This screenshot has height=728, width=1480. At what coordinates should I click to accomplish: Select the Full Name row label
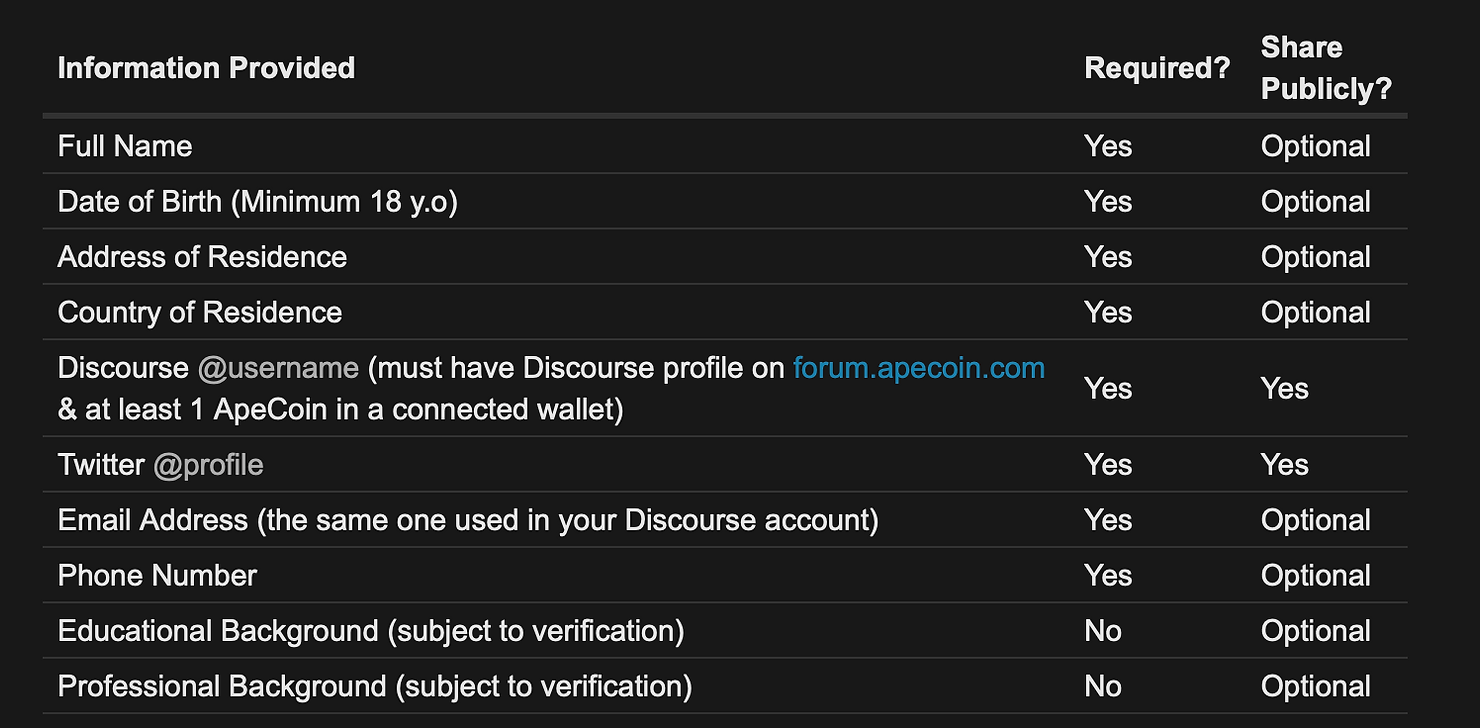[125, 146]
